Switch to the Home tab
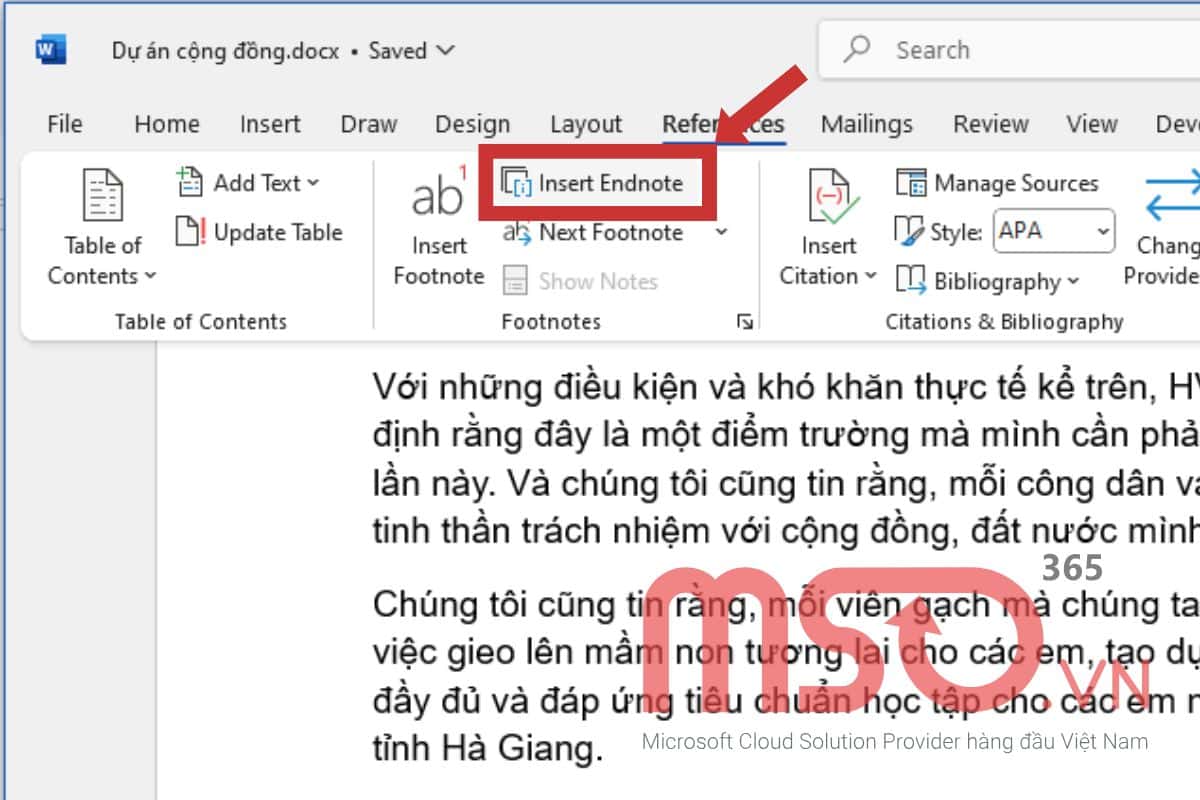The image size is (1200, 800). [167, 124]
